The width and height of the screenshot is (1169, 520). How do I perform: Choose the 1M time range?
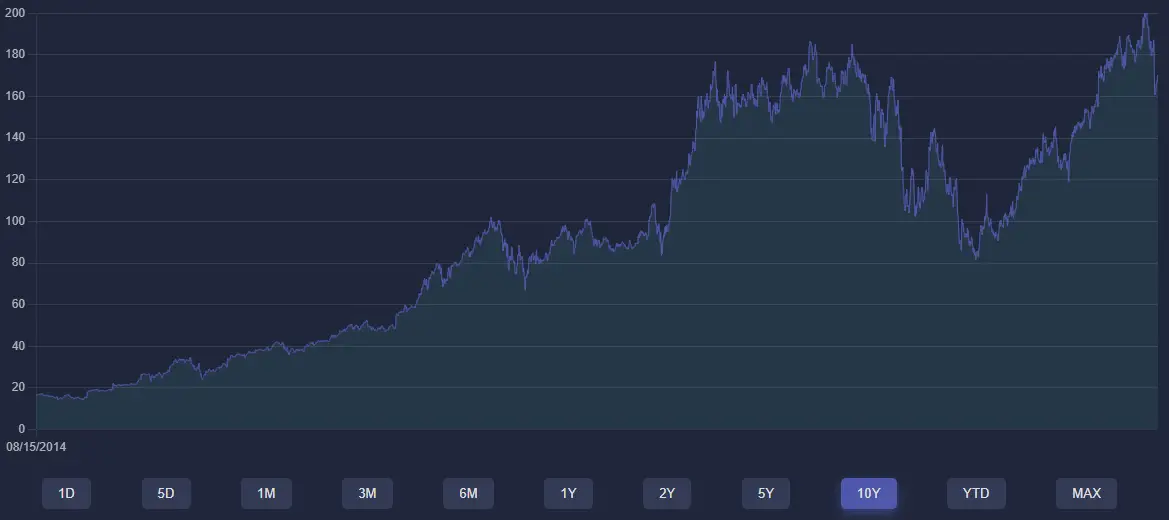click(x=266, y=493)
